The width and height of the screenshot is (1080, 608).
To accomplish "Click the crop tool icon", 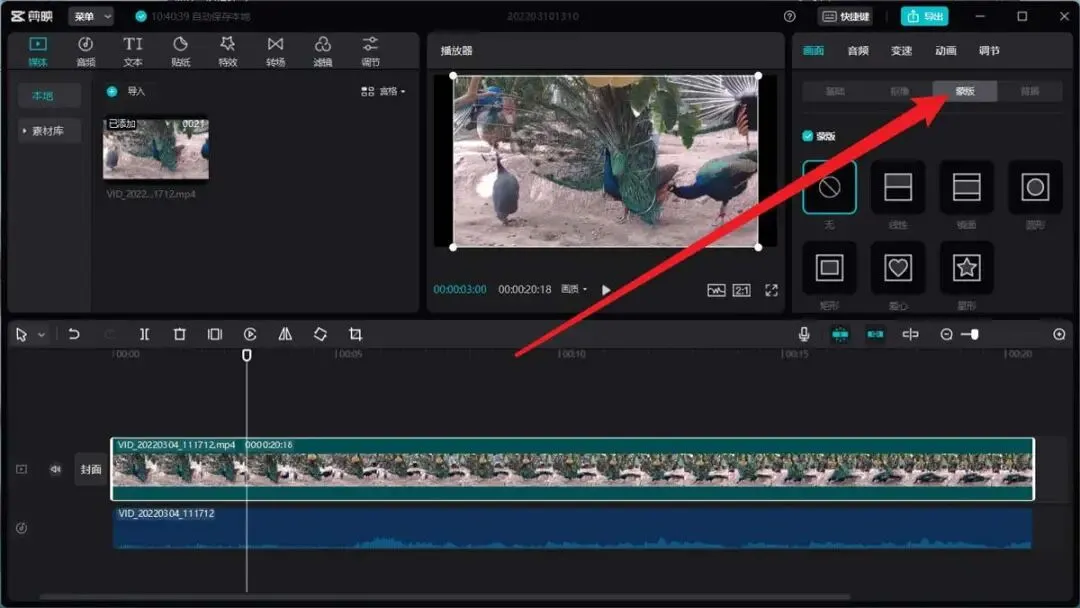I will 355,334.
